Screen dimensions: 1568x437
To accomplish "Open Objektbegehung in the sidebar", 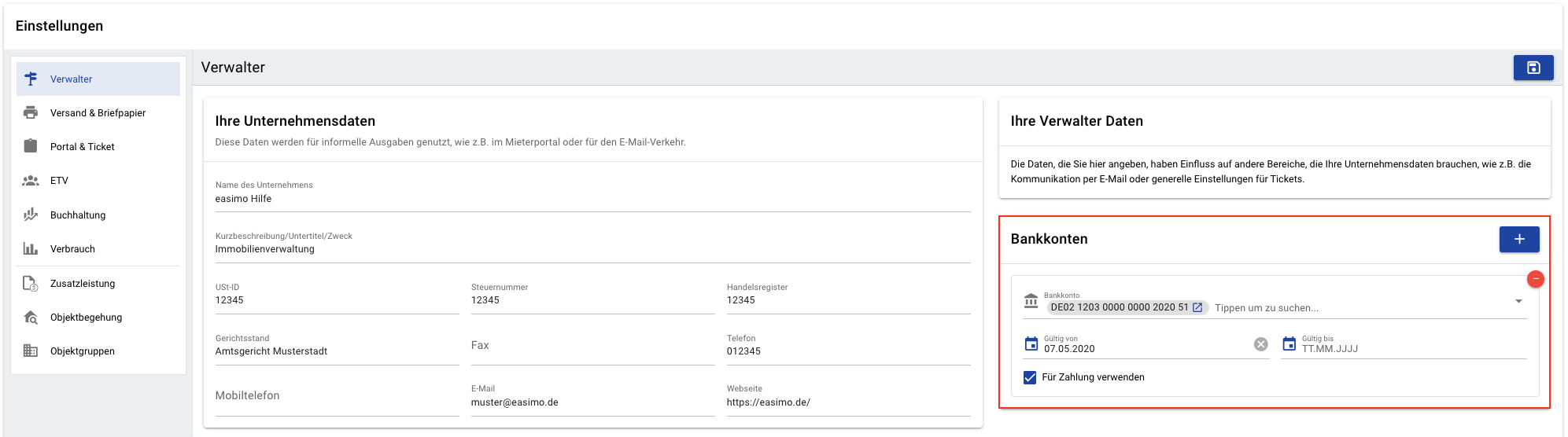I will pos(98,318).
